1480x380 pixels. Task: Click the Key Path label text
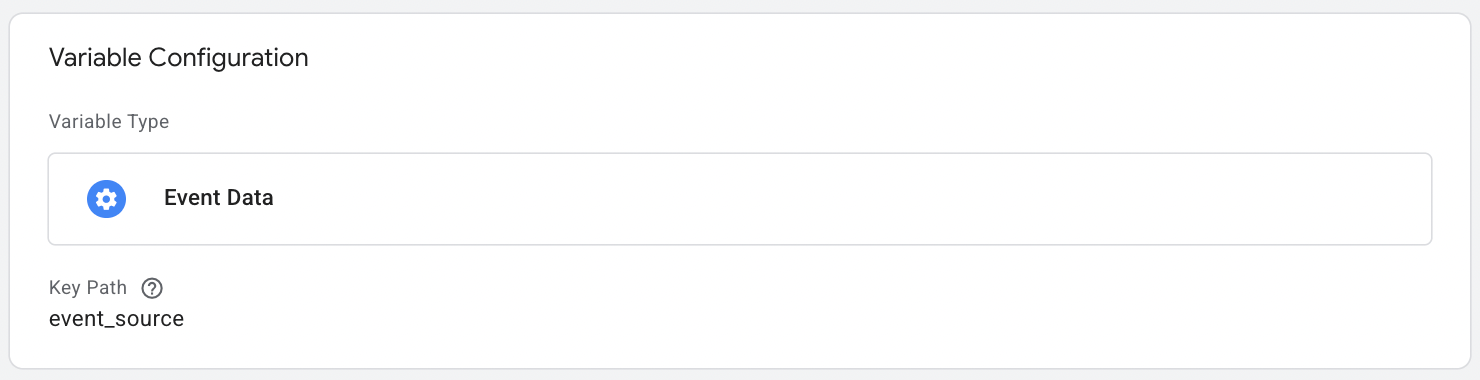point(88,288)
